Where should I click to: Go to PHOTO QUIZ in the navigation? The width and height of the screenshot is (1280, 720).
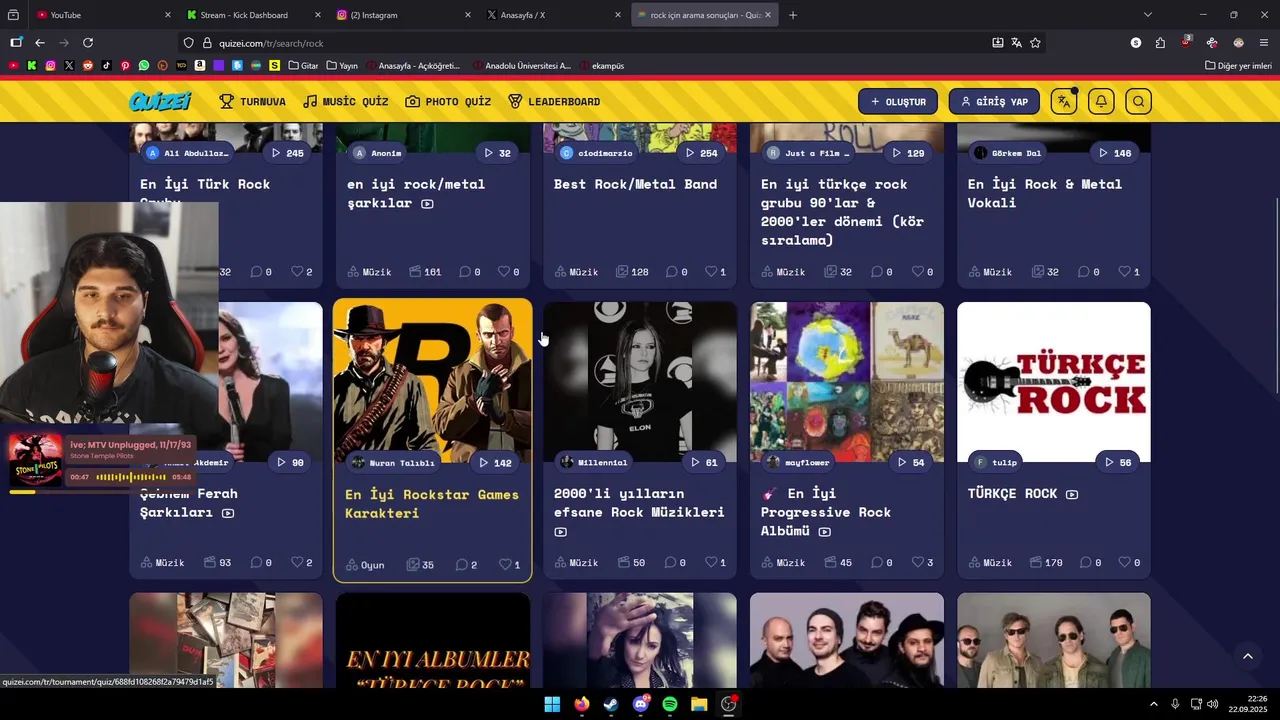pos(448,101)
